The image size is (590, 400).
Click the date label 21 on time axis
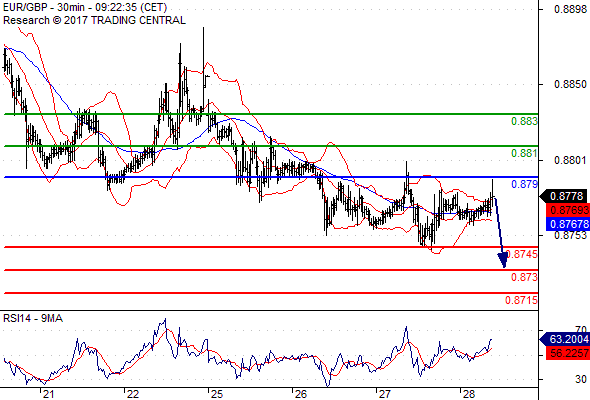pos(48,394)
